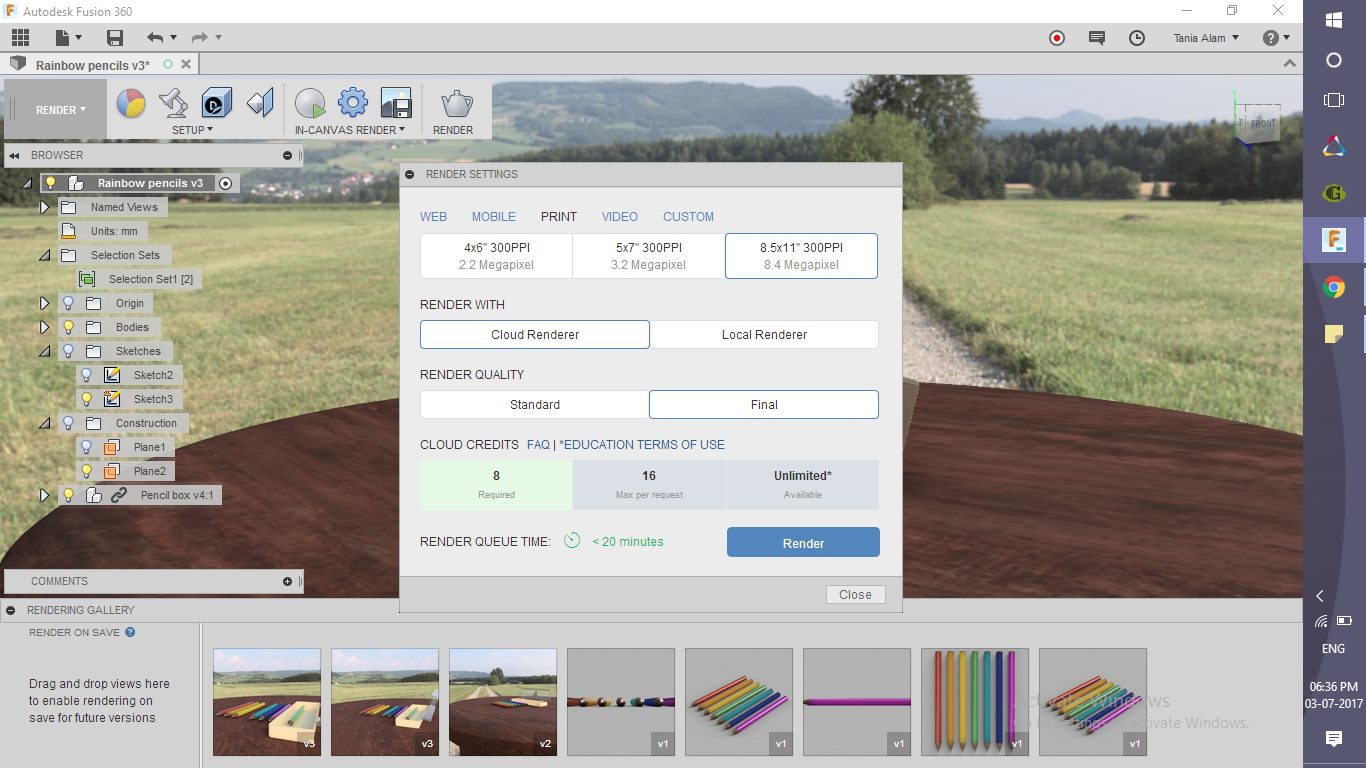Screen dimensions: 1366x768
Task: Choose Local Renderer
Action: (x=764, y=335)
